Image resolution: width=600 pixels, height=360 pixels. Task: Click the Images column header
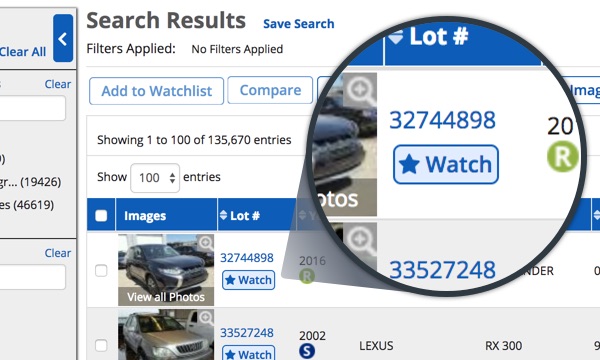coord(145,216)
